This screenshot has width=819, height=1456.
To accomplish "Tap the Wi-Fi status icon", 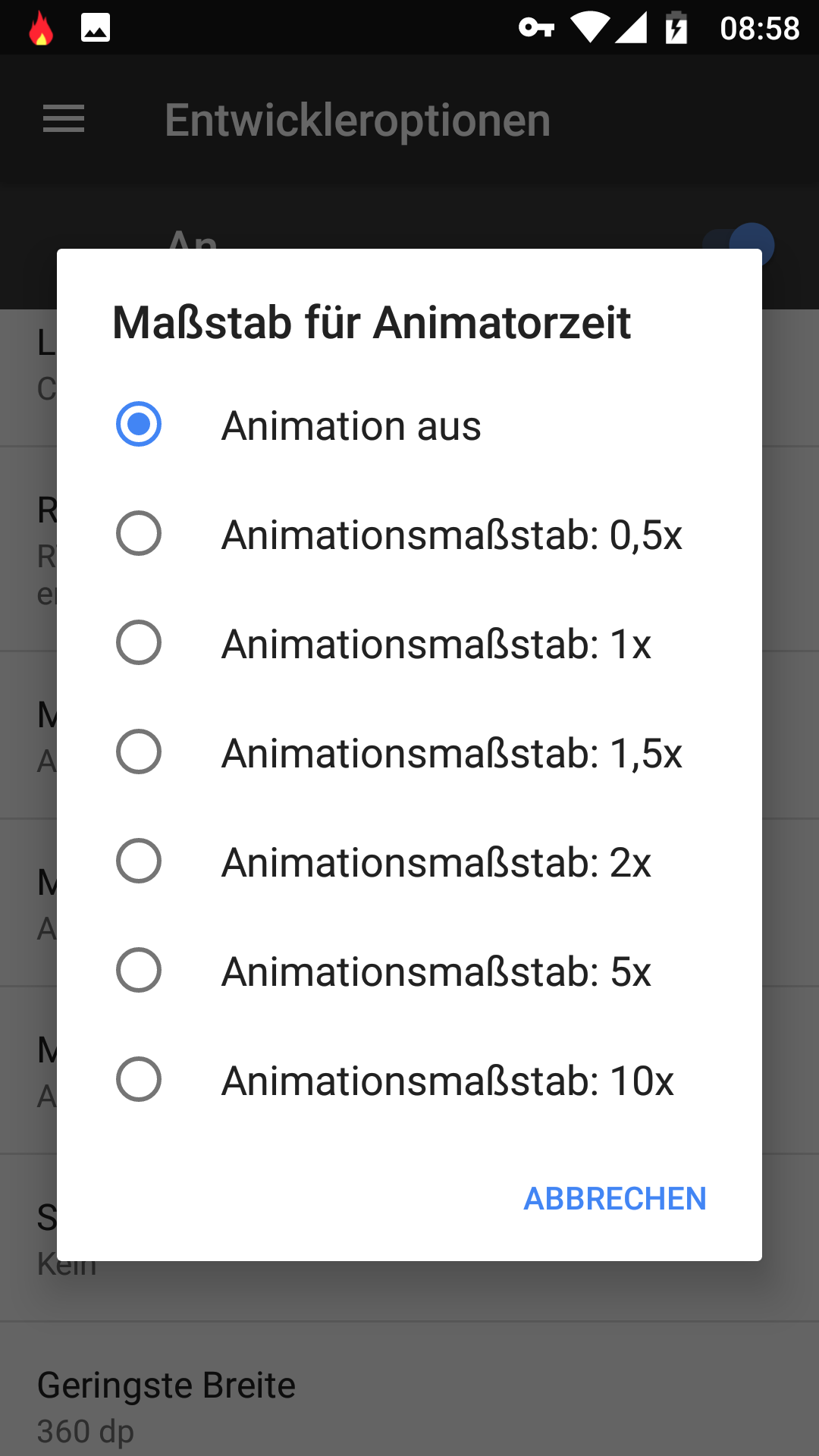I will (590, 28).
